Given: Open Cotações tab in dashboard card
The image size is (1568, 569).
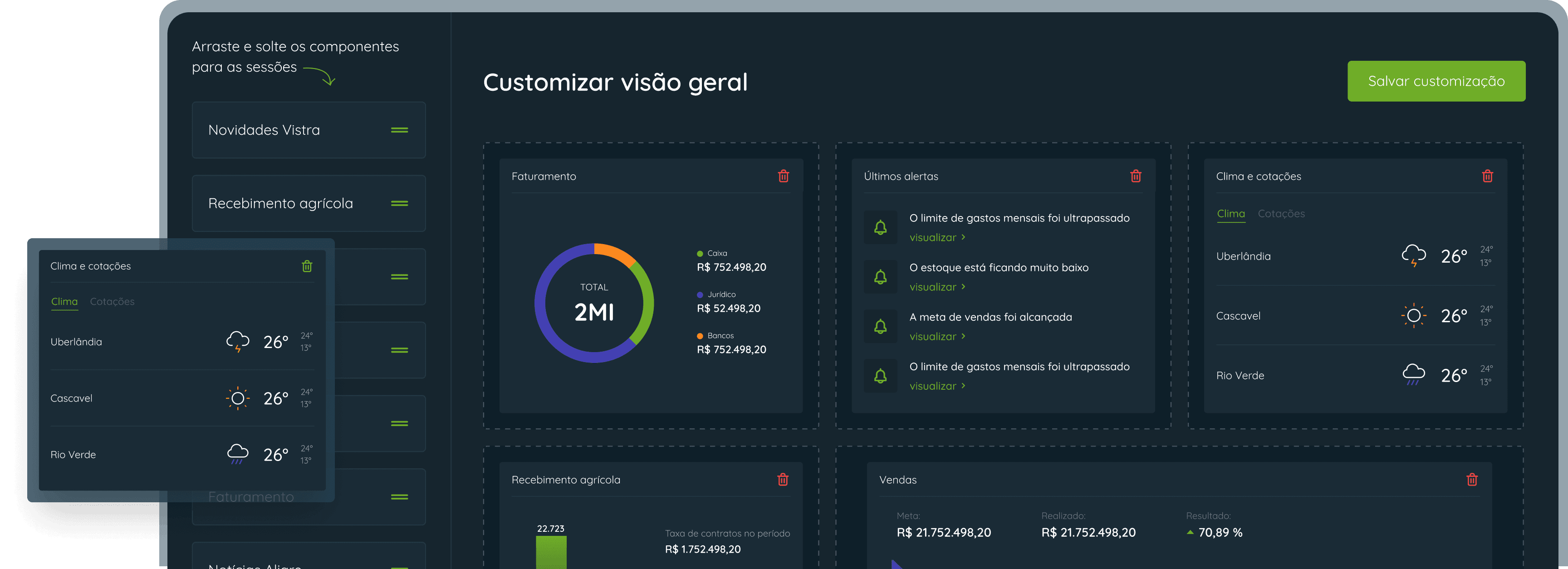Looking at the screenshot, I should (x=1281, y=214).
